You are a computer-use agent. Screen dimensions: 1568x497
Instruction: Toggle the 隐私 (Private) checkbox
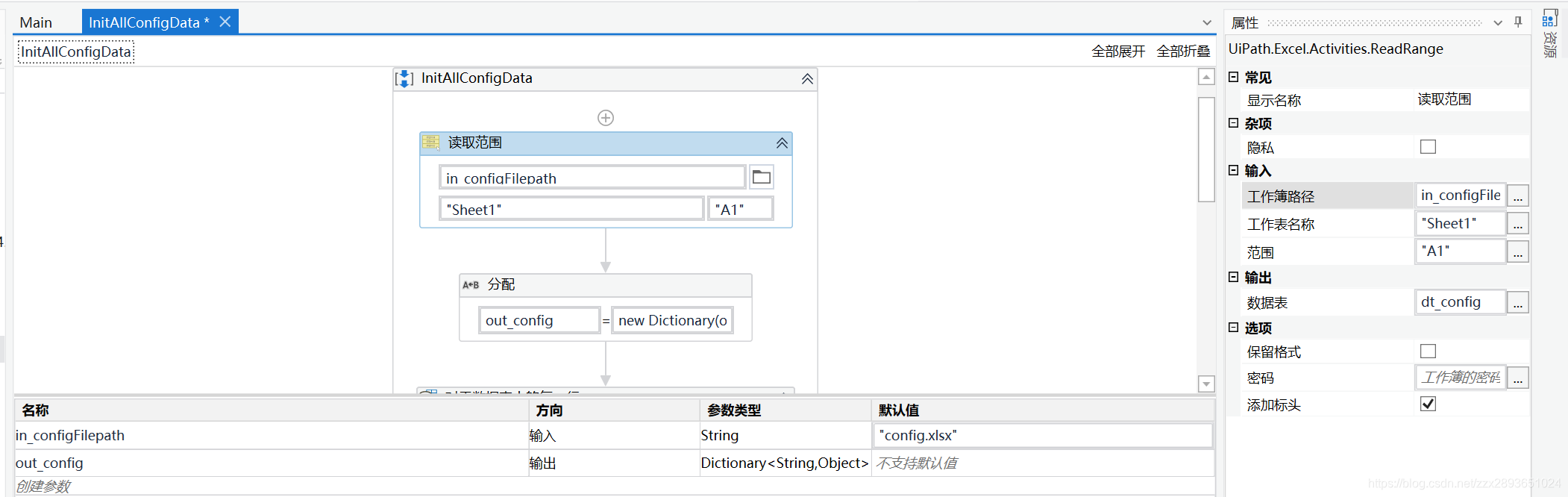coord(1428,147)
